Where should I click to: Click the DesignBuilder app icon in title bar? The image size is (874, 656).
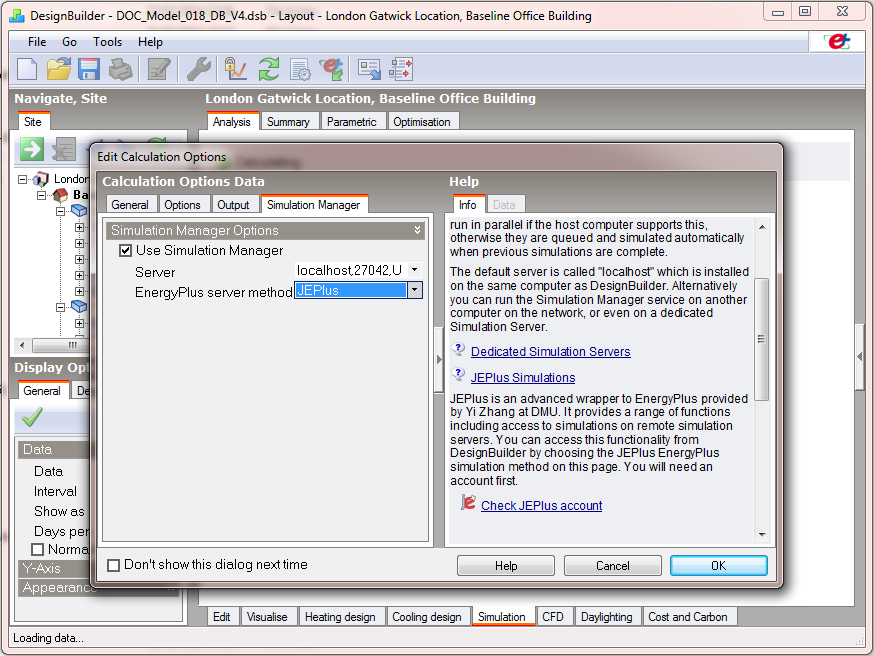pos(17,16)
